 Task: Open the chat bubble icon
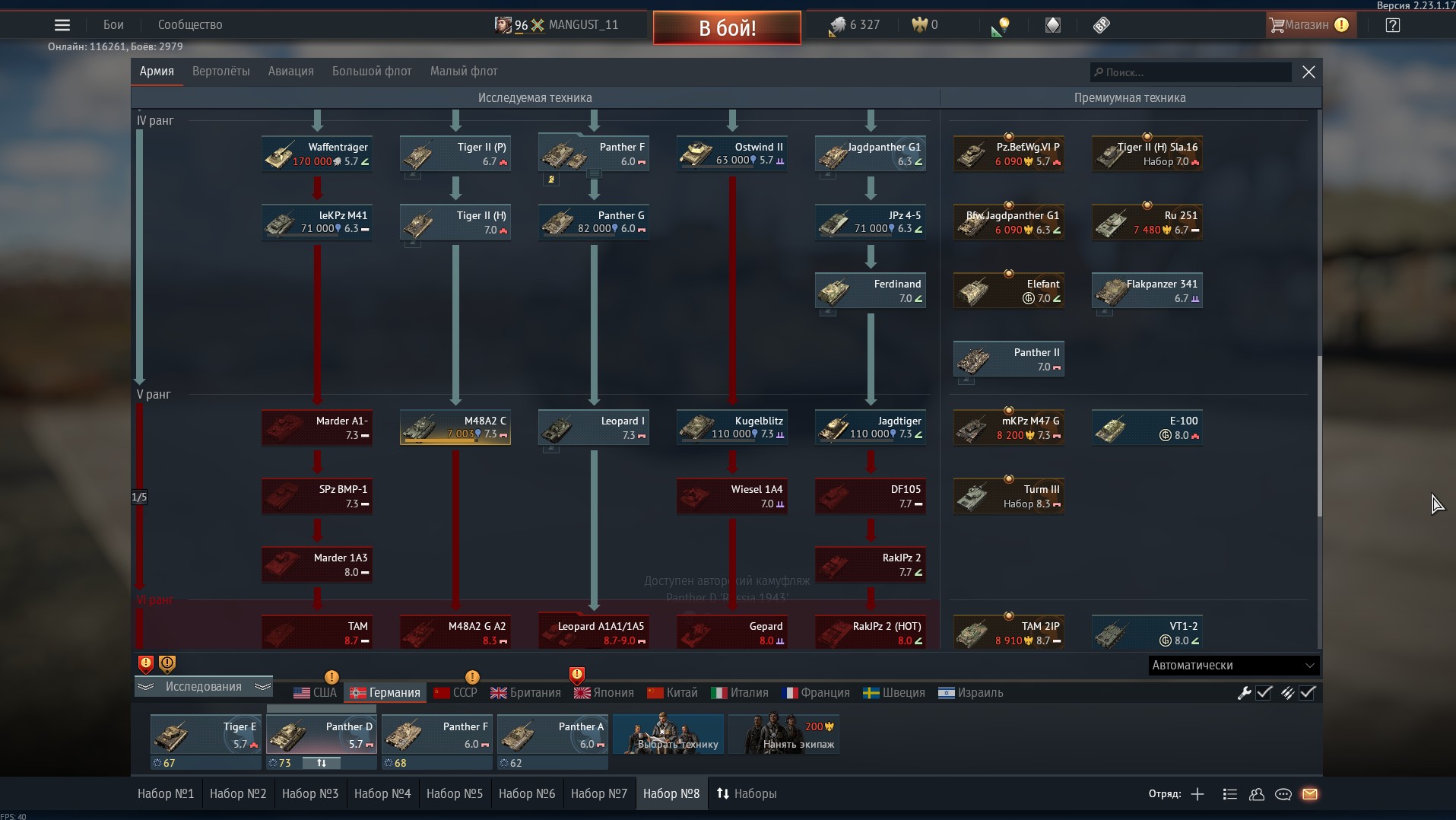[x=1283, y=794]
